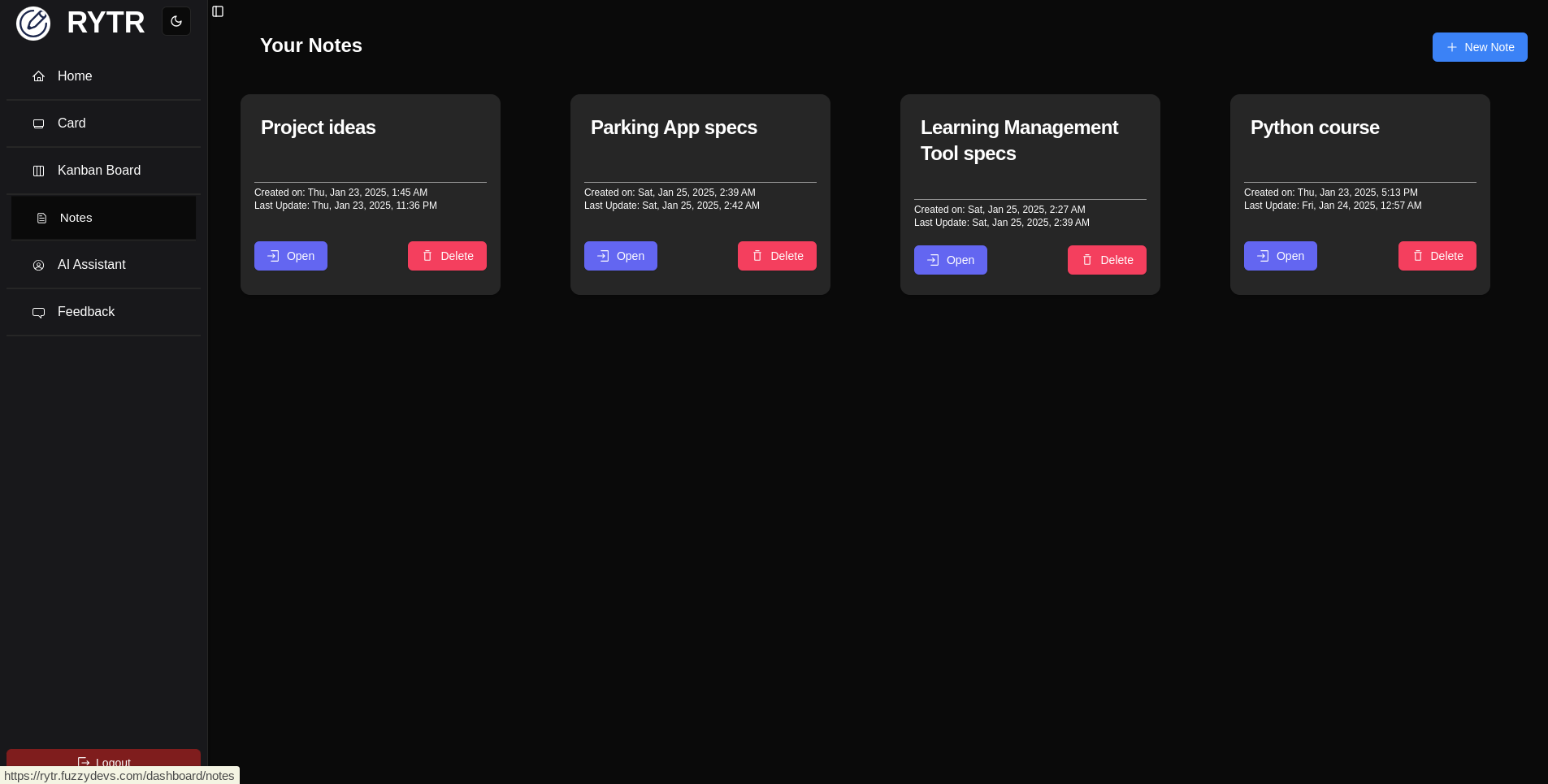Open the Python course note
1548x784 pixels.
pos(1280,256)
